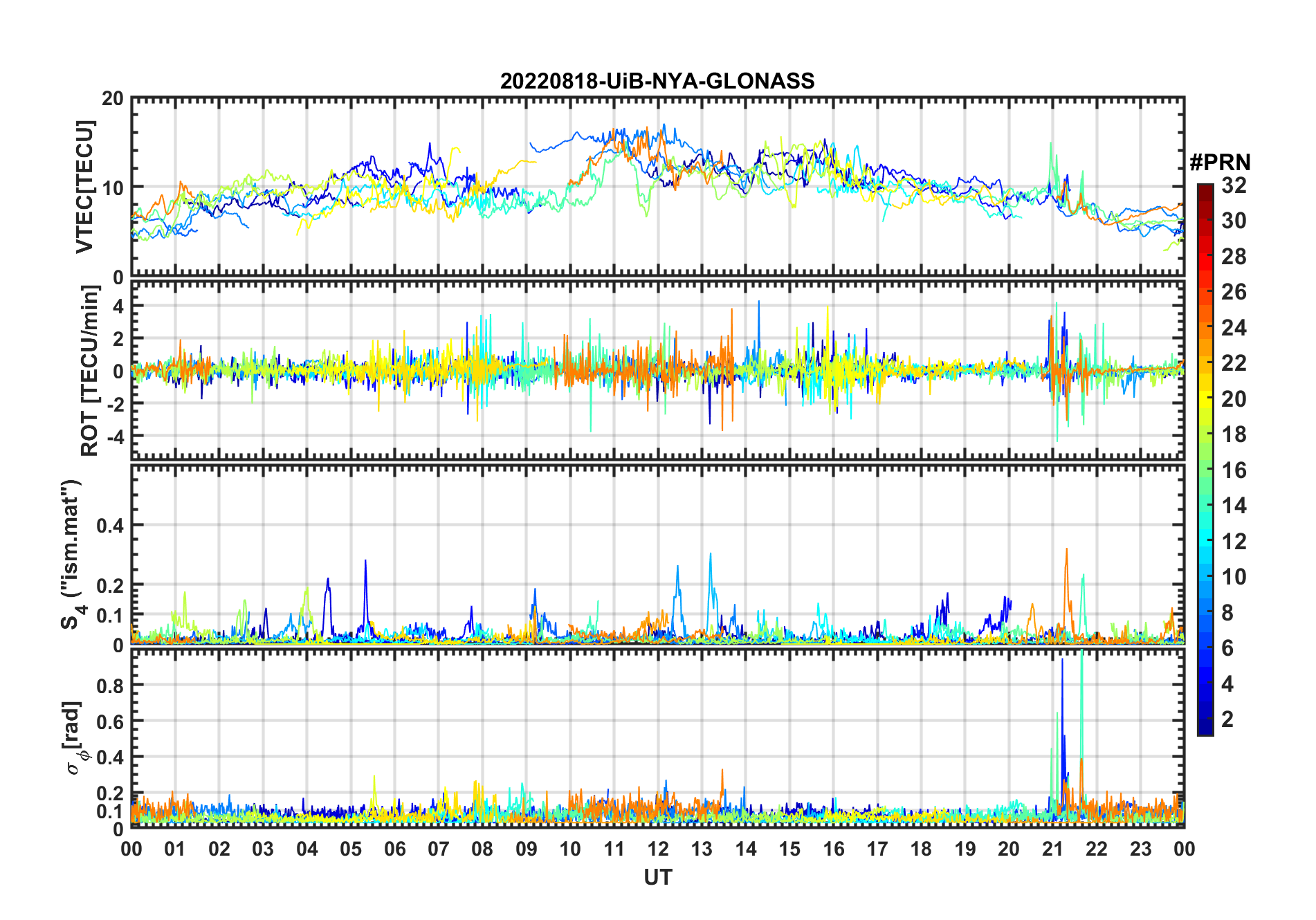Click the 19 hour tick on UT axis
Viewport: 1316px width, 920px height.
click(965, 849)
